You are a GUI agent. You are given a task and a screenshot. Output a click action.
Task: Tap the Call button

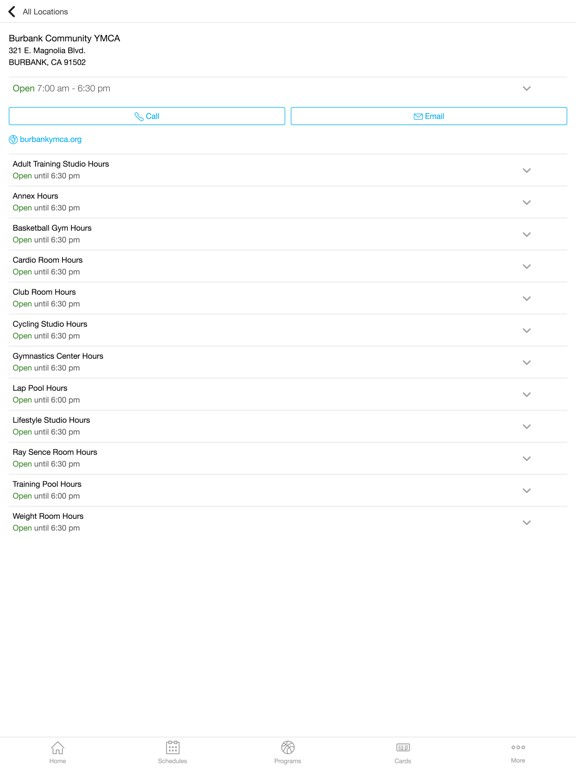pos(146,116)
